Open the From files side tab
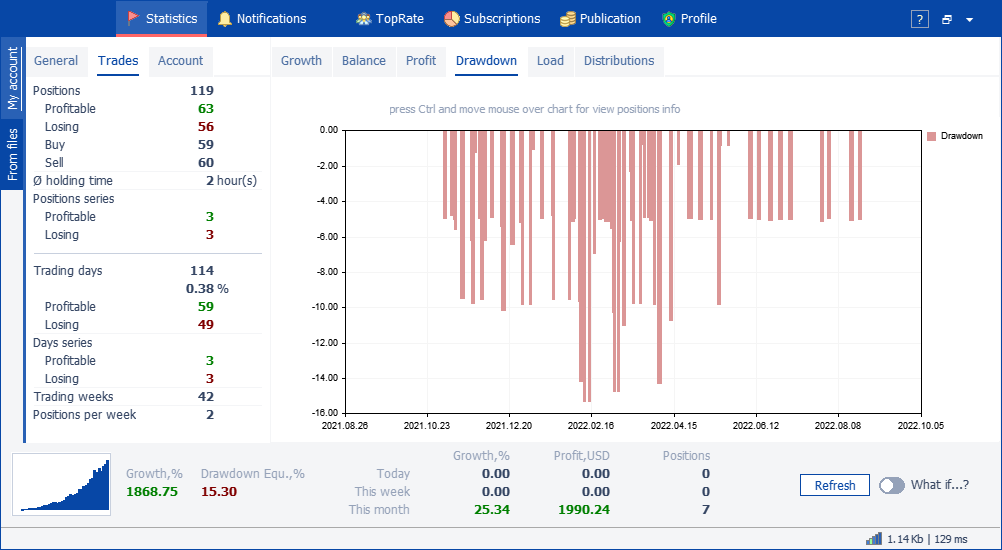1002x550 pixels. pos(12,154)
